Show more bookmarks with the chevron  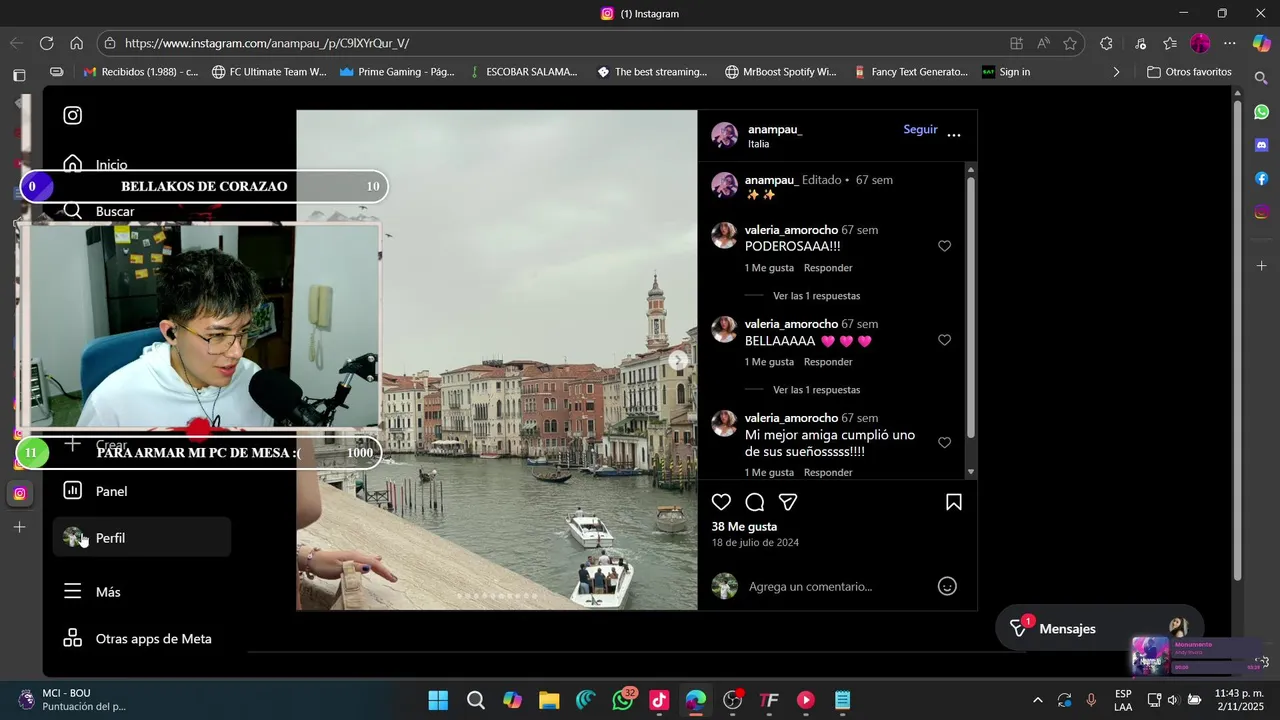point(1116,72)
